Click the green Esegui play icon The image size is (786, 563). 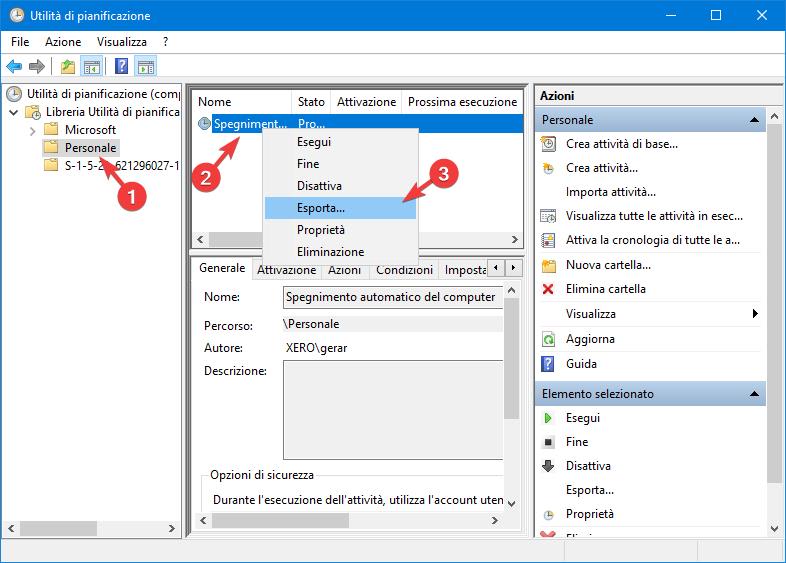548,418
